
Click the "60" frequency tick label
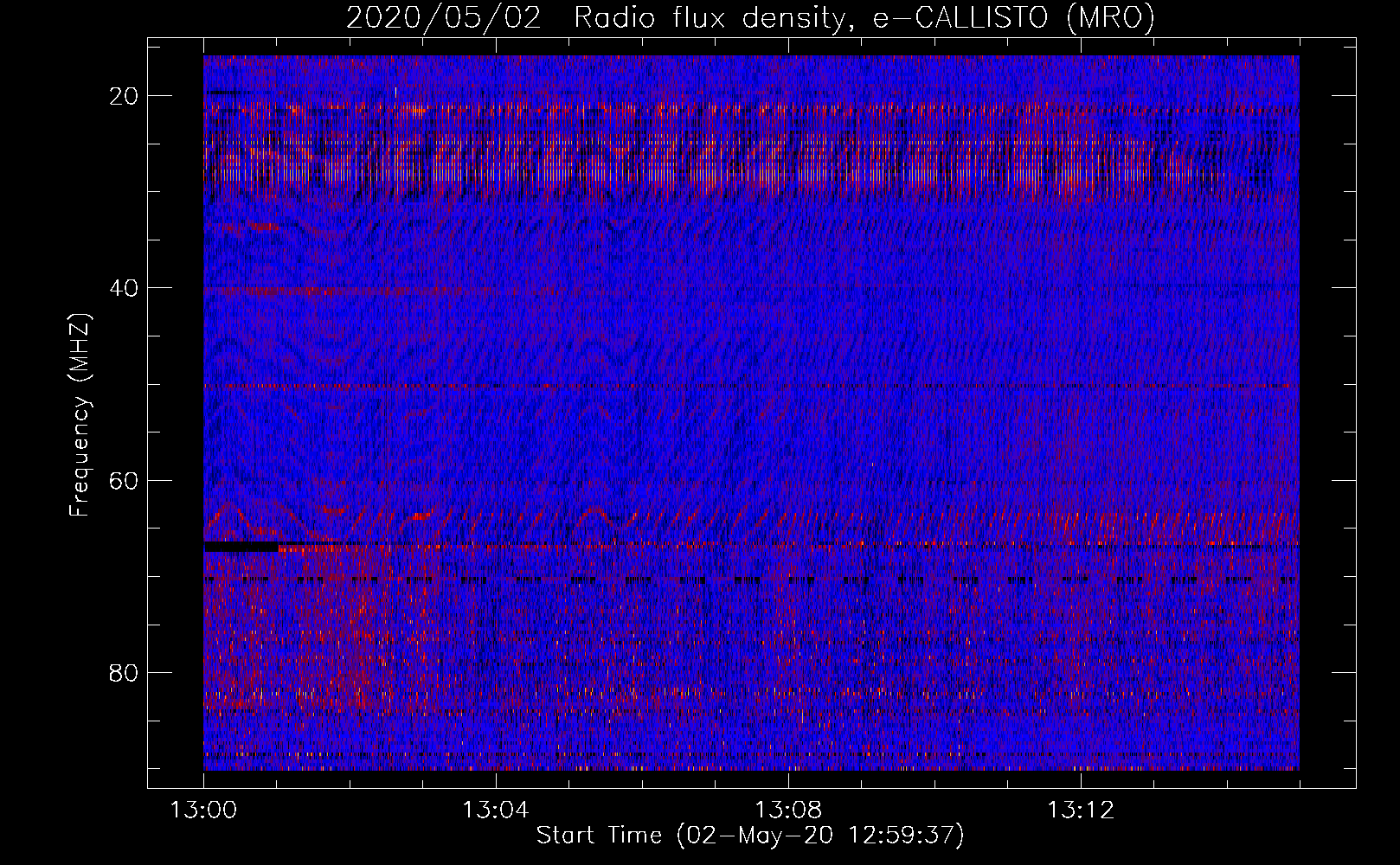click(x=125, y=480)
